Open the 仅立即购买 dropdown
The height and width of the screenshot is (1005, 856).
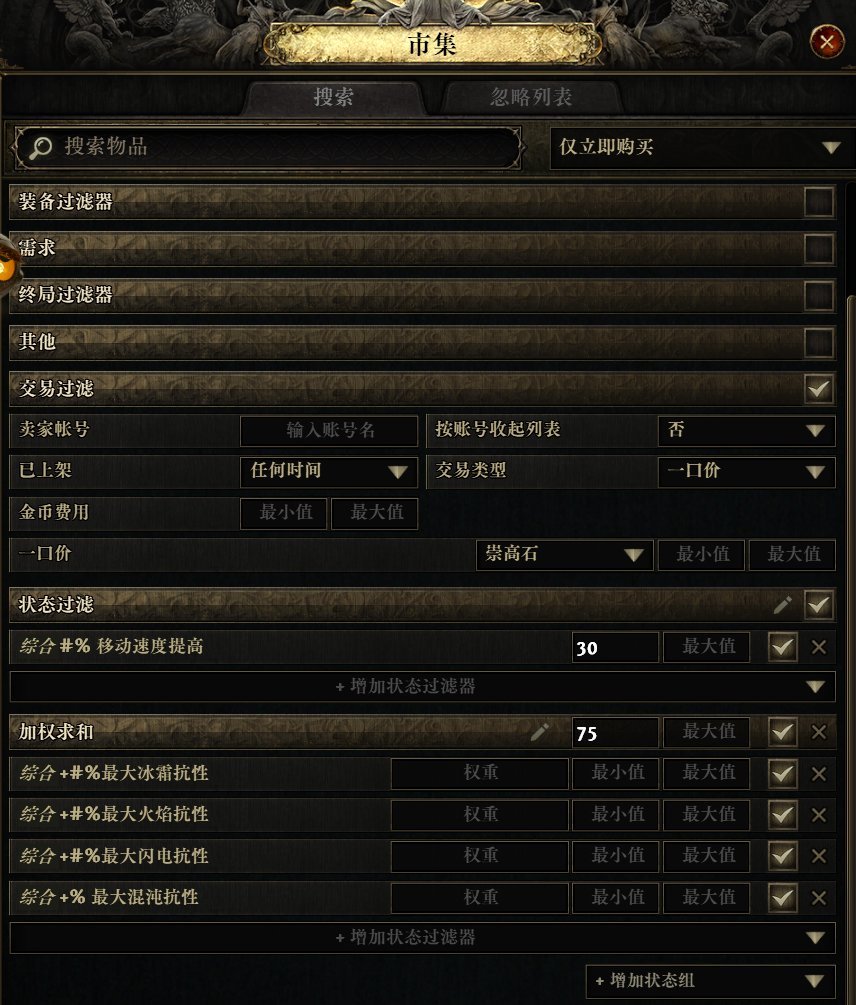(702, 147)
